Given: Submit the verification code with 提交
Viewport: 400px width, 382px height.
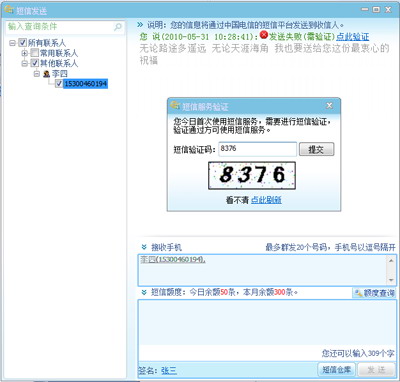Looking at the screenshot, I should click(316, 149).
